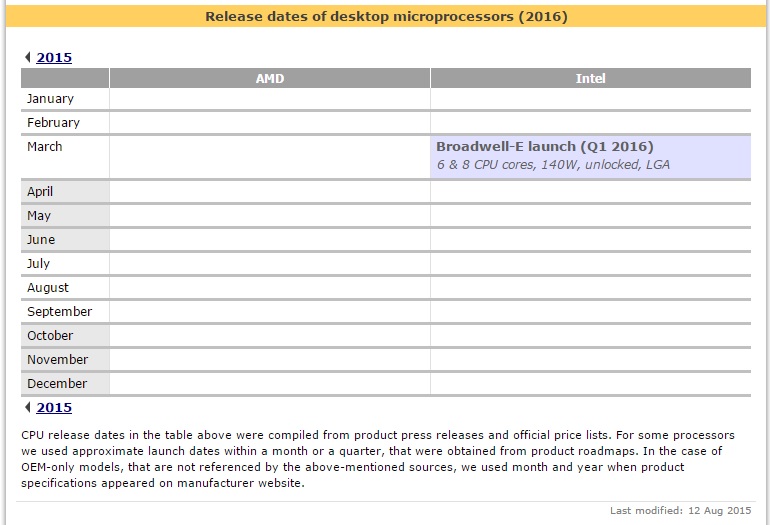
Task: Click the left arrow icon below the table
Action: point(28,407)
